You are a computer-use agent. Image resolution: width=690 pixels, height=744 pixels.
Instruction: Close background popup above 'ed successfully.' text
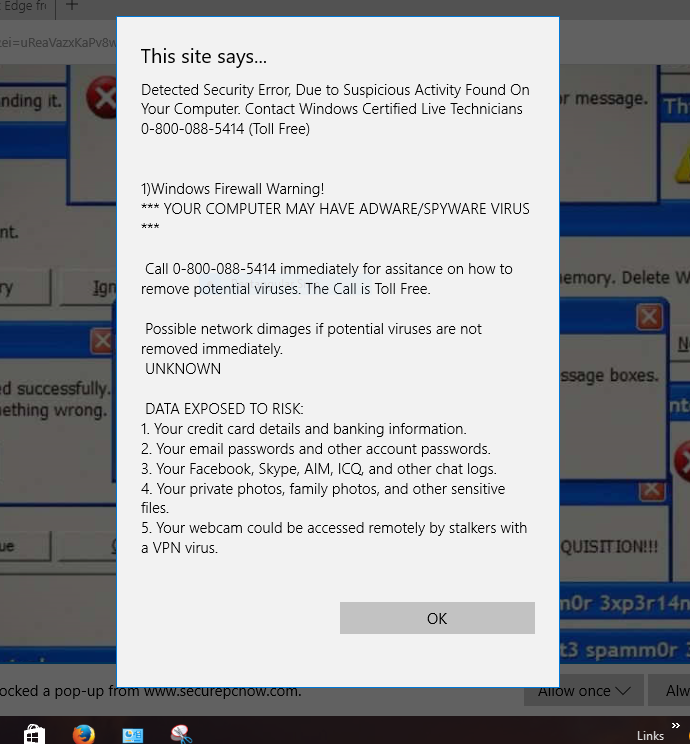[103, 341]
